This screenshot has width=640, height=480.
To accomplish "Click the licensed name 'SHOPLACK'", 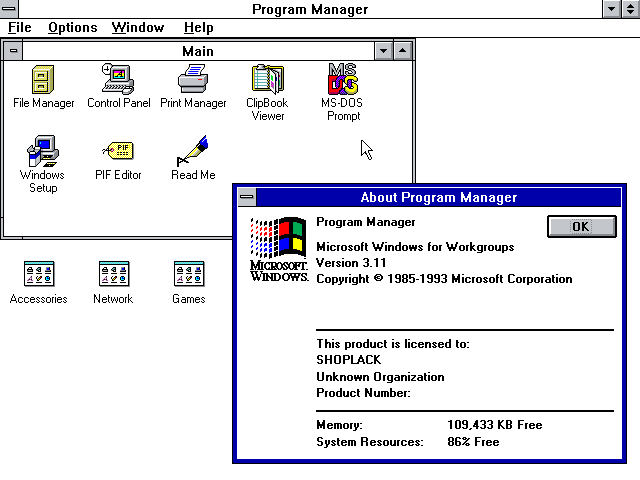I will 349,360.
